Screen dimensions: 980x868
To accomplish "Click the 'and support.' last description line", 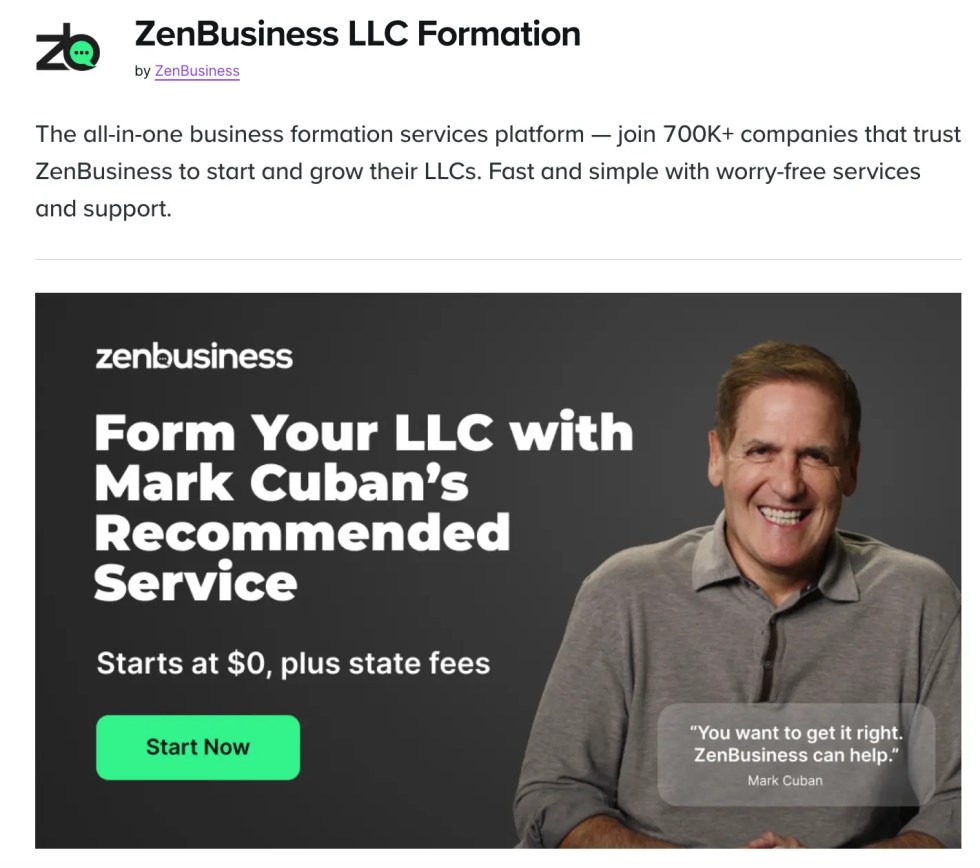I will click(x=103, y=209).
